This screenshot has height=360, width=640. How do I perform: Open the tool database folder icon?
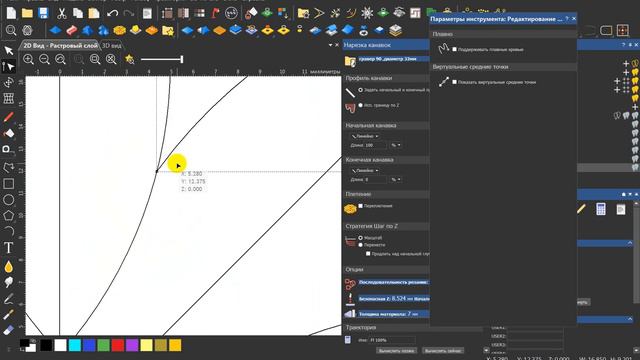(x=350, y=61)
